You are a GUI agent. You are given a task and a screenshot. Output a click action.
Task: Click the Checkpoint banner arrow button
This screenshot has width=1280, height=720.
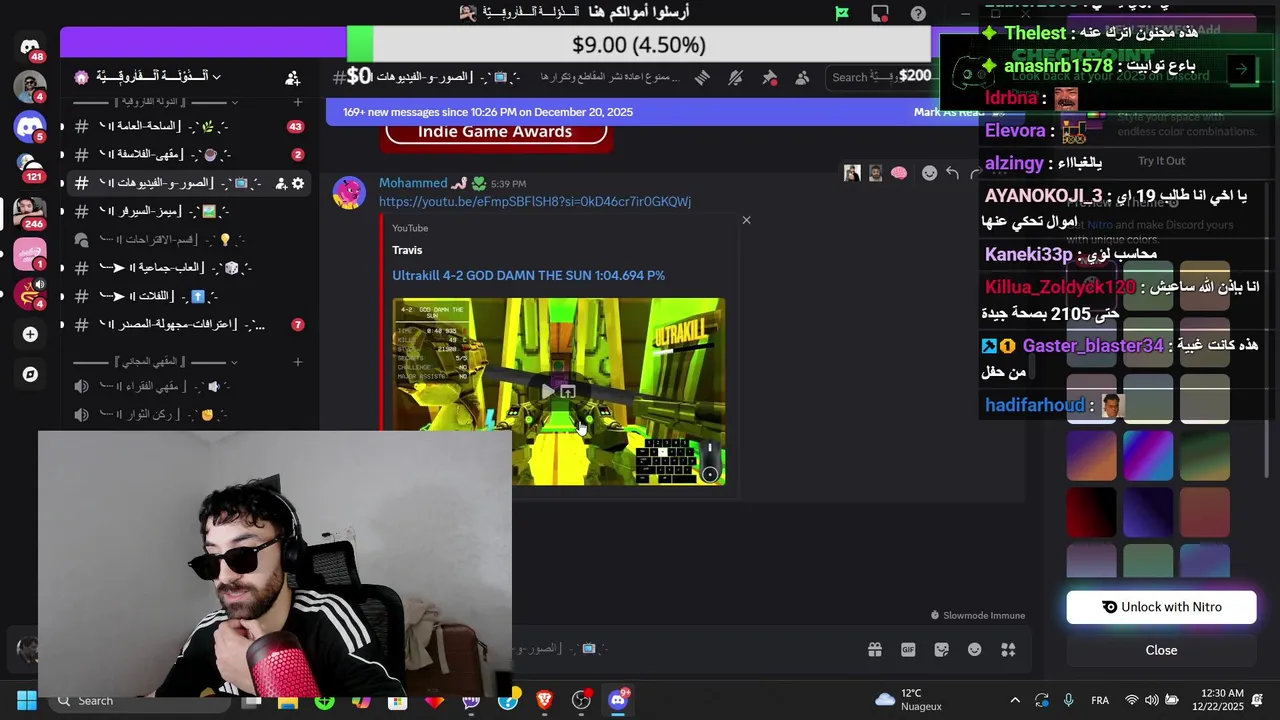tap(1241, 69)
